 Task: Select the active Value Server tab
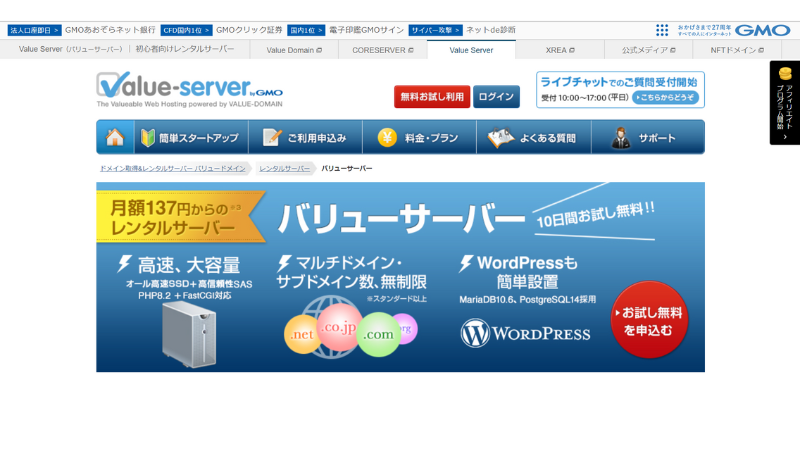coord(471,50)
